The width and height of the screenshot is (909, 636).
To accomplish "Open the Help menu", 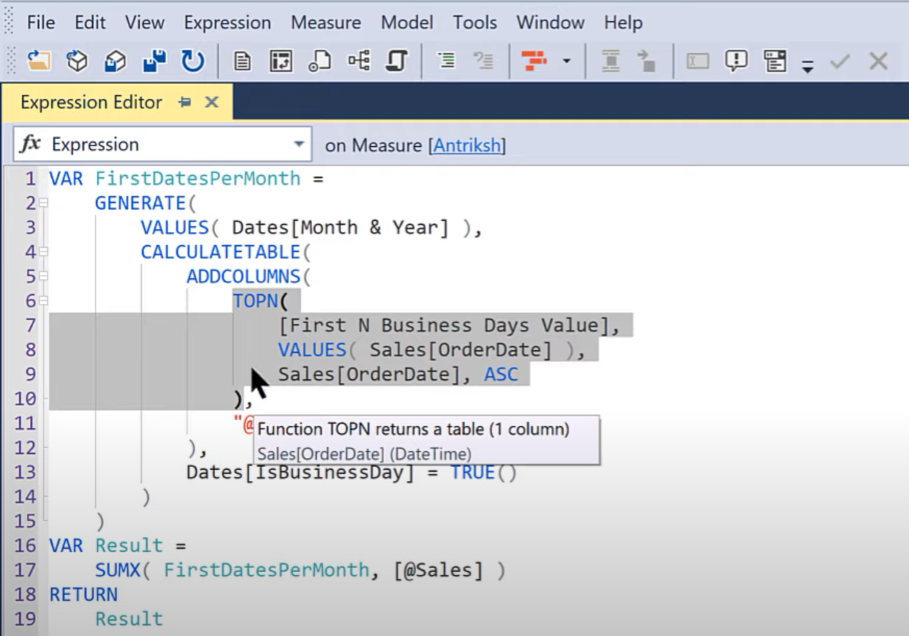I will (x=623, y=23).
